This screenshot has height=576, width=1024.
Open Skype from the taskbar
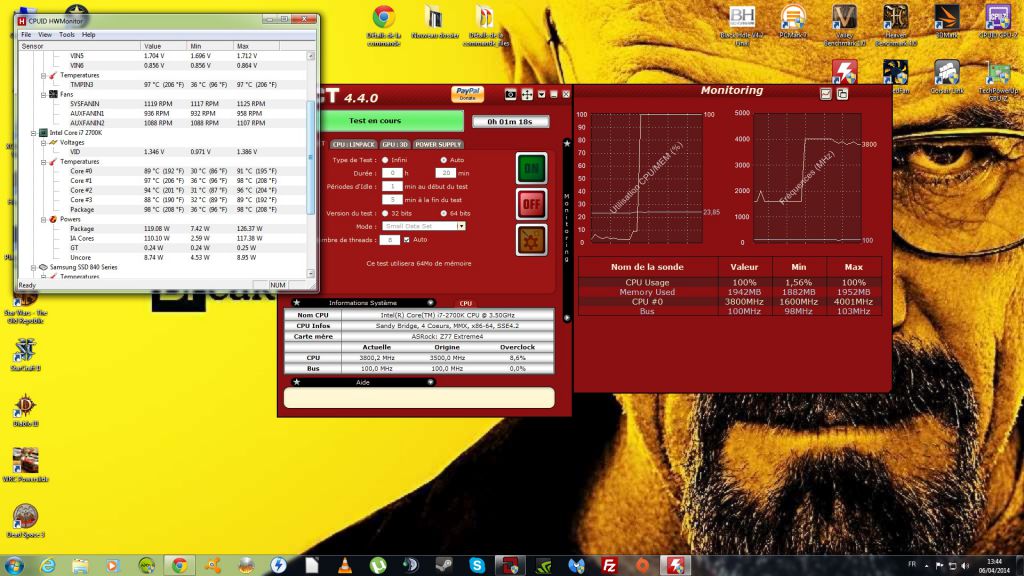click(477, 566)
